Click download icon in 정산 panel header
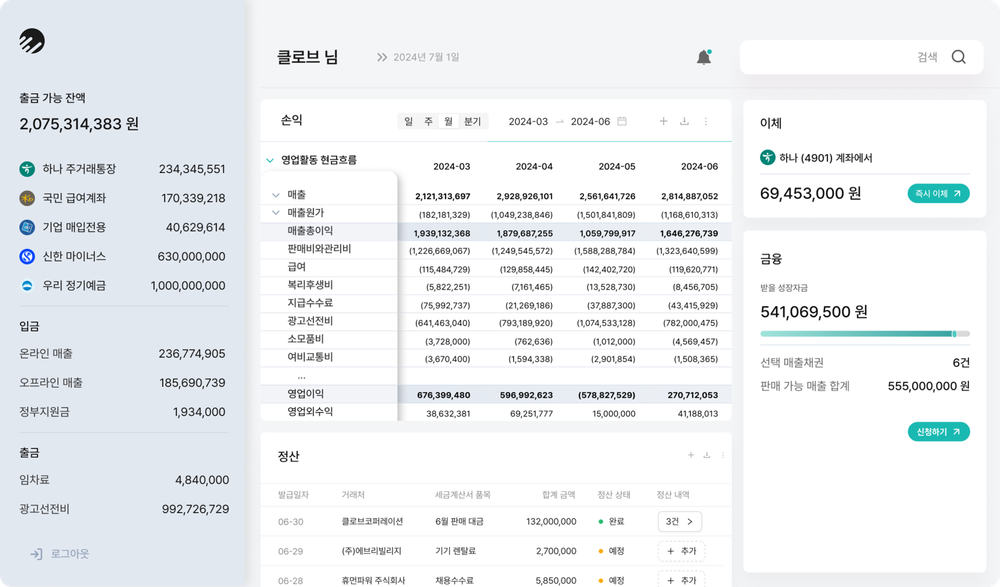 click(x=707, y=455)
